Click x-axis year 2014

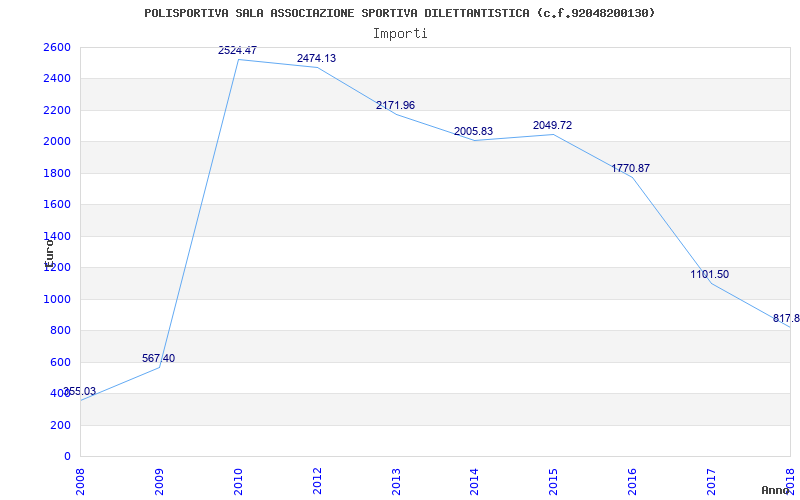click(475, 482)
